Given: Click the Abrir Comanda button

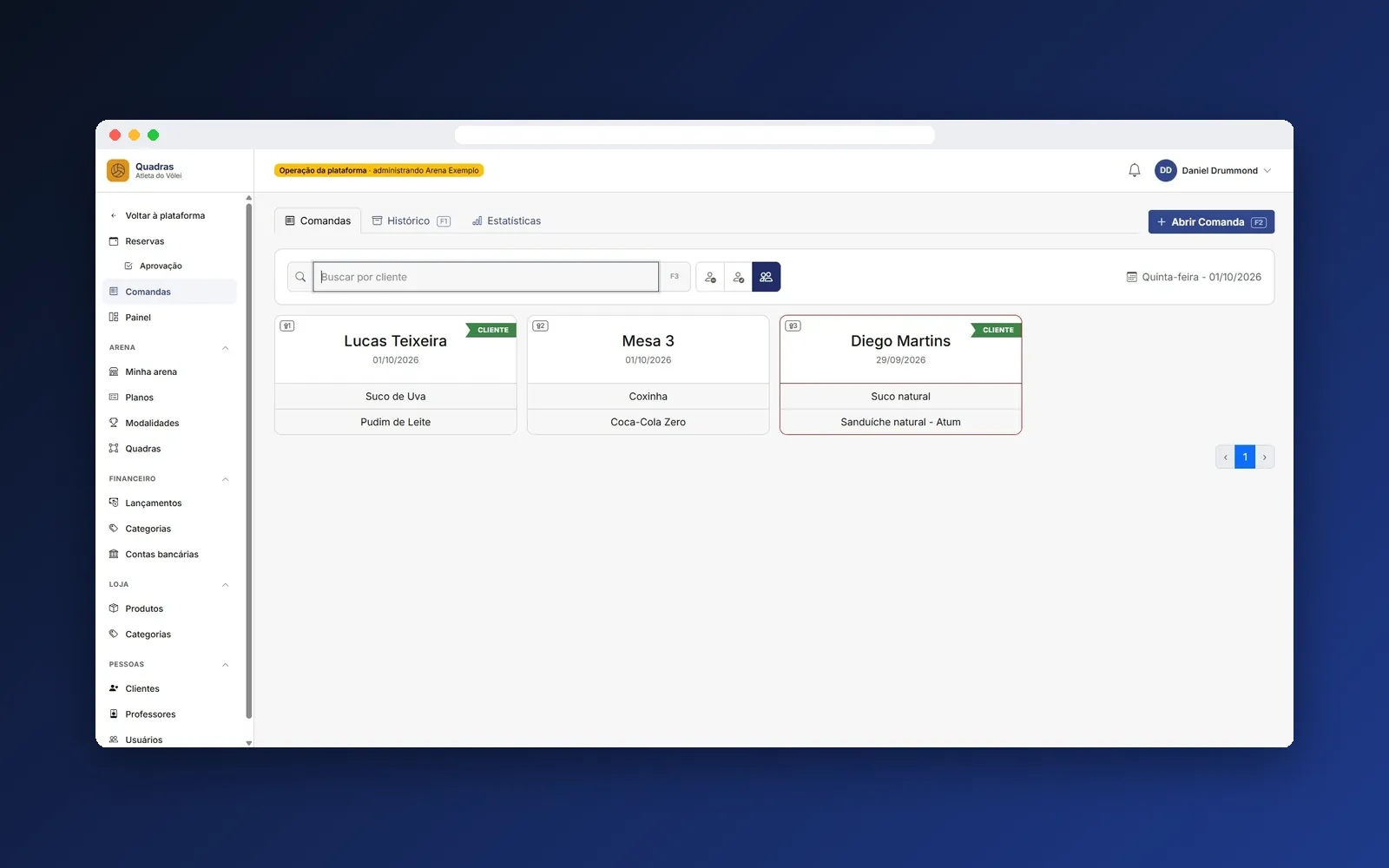Looking at the screenshot, I should 1211,222.
